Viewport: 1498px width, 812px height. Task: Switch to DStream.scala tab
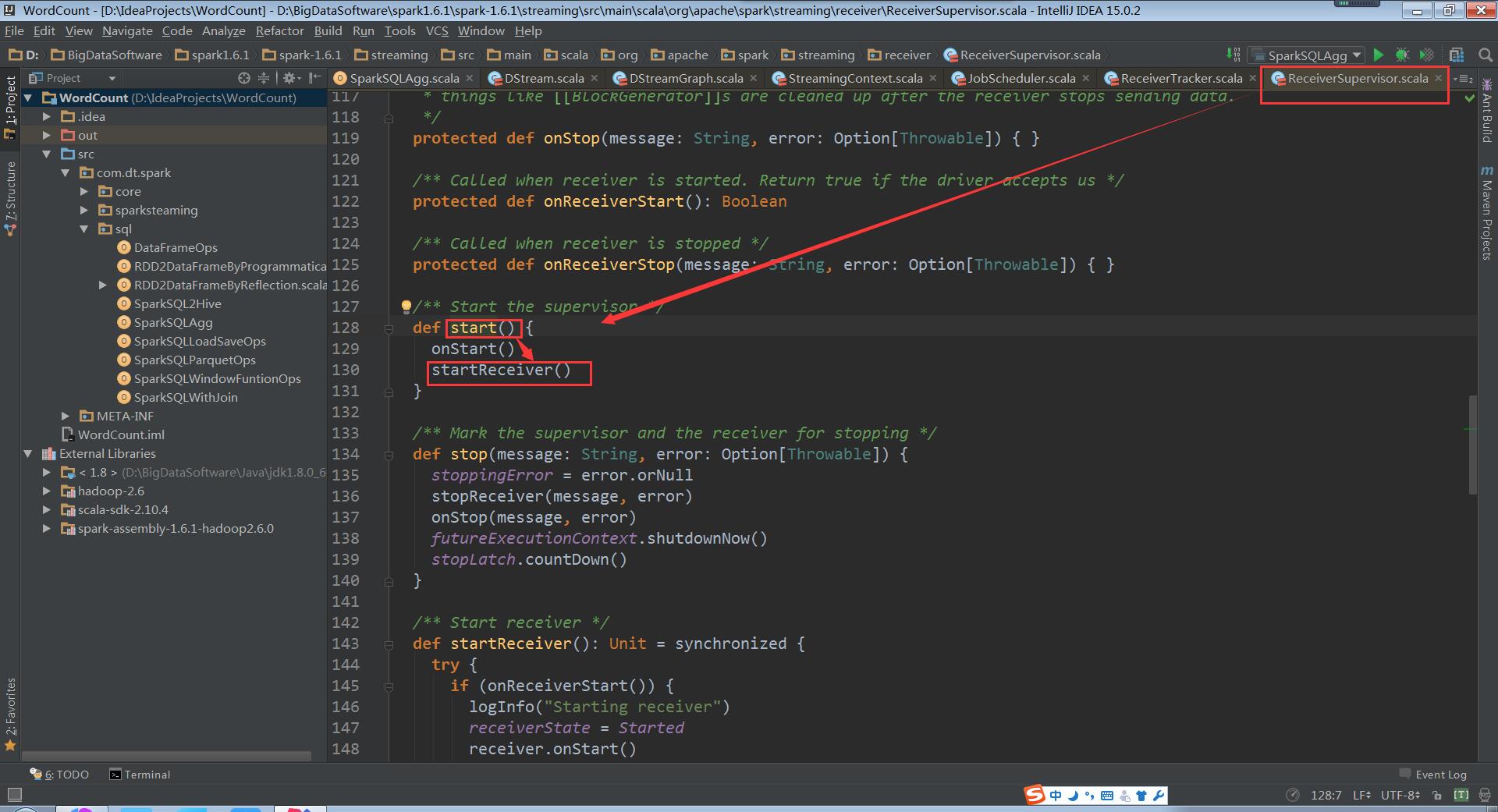pyautogui.click(x=543, y=78)
